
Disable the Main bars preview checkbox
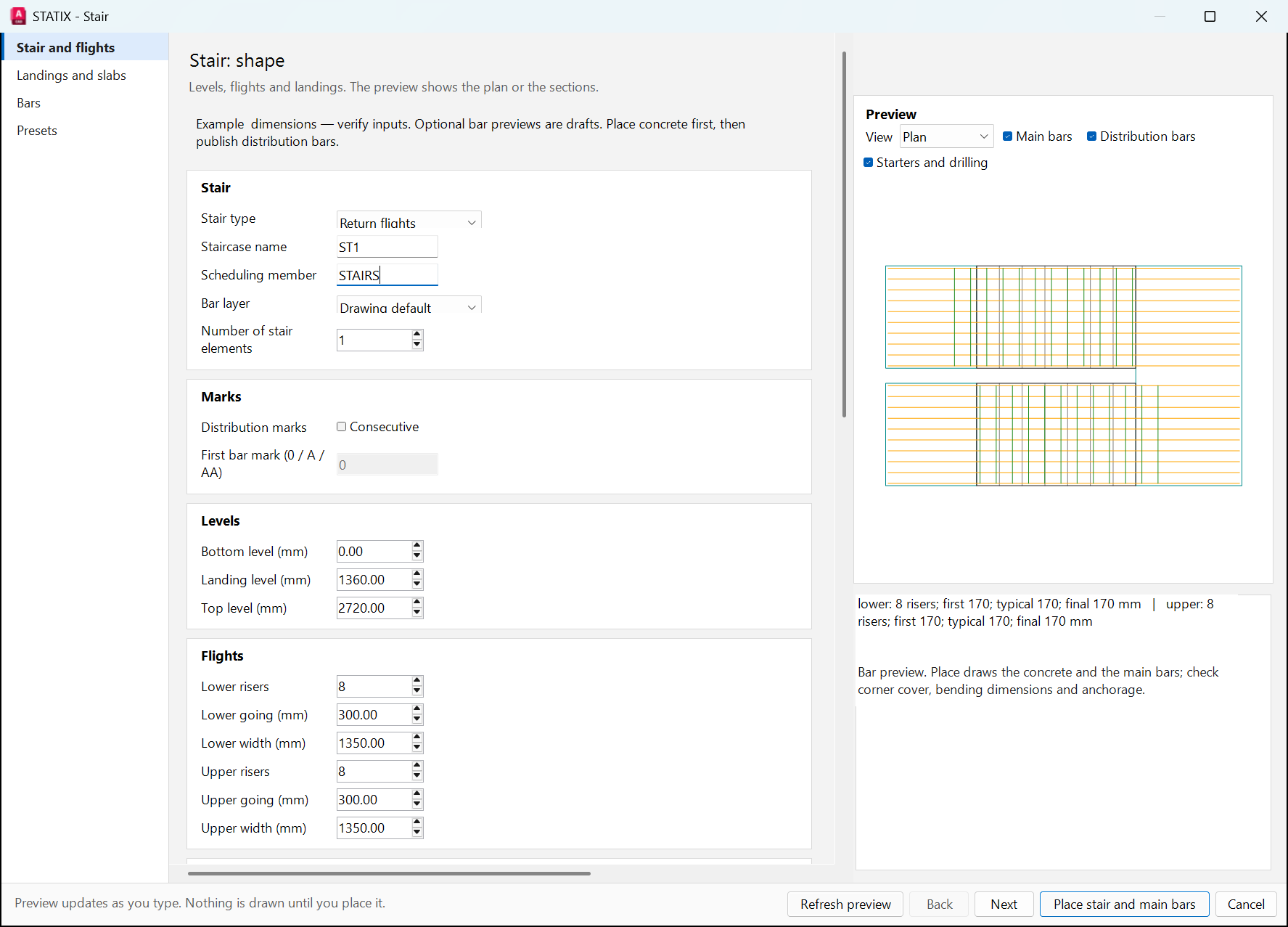coord(1007,136)
